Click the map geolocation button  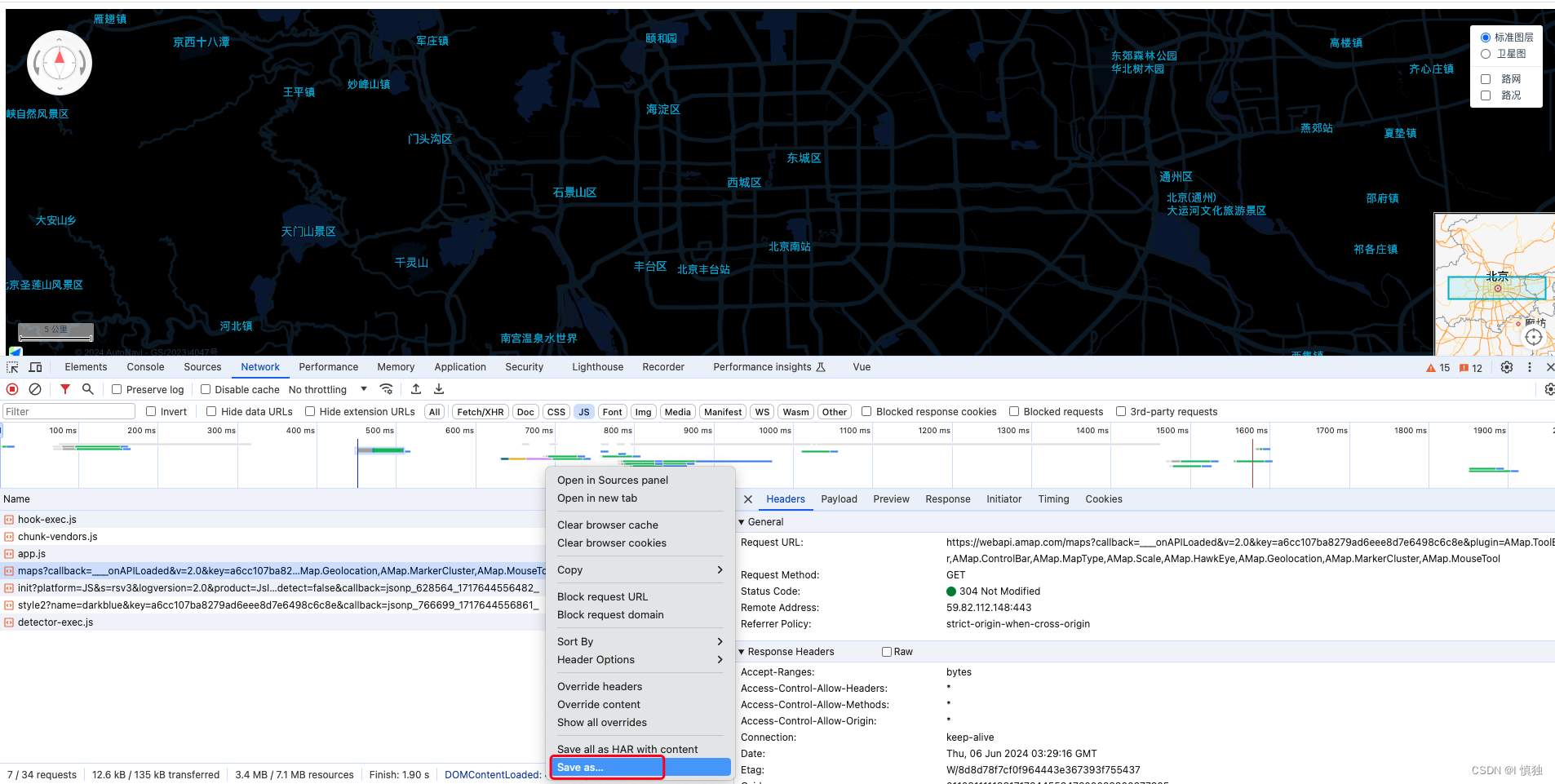click(1534, 337)
